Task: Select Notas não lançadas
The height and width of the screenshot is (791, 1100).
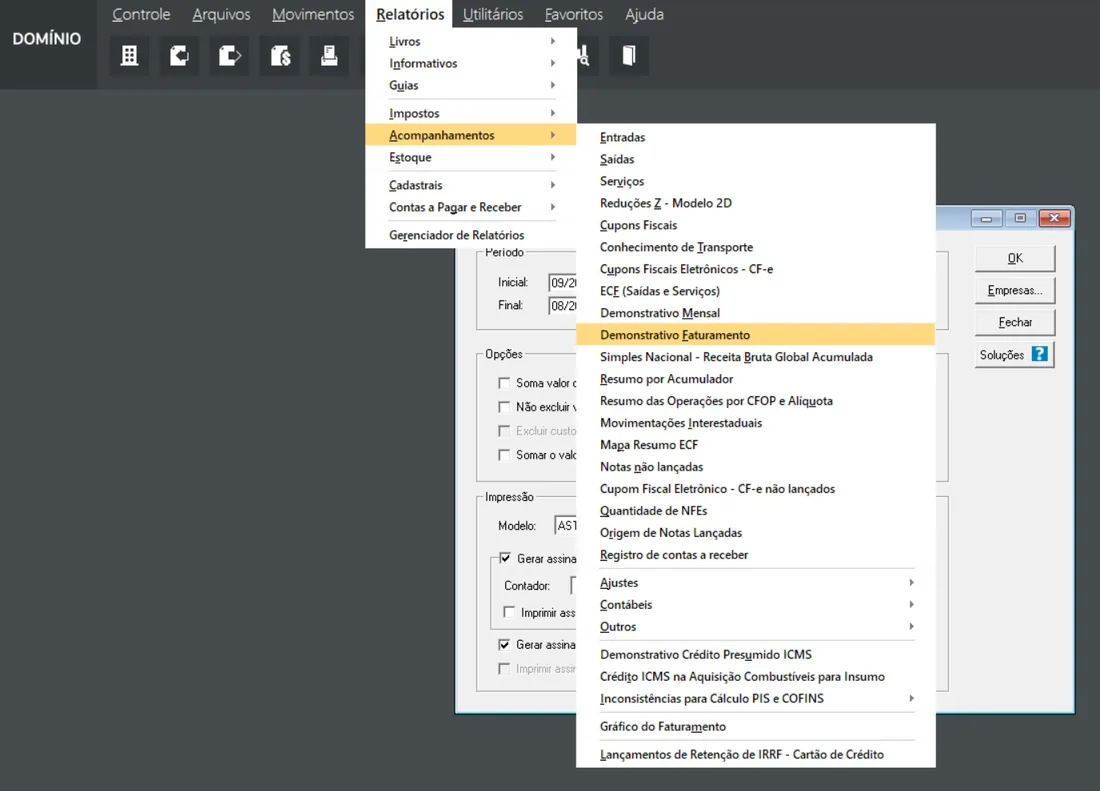Action: click(x=756, y=467)
